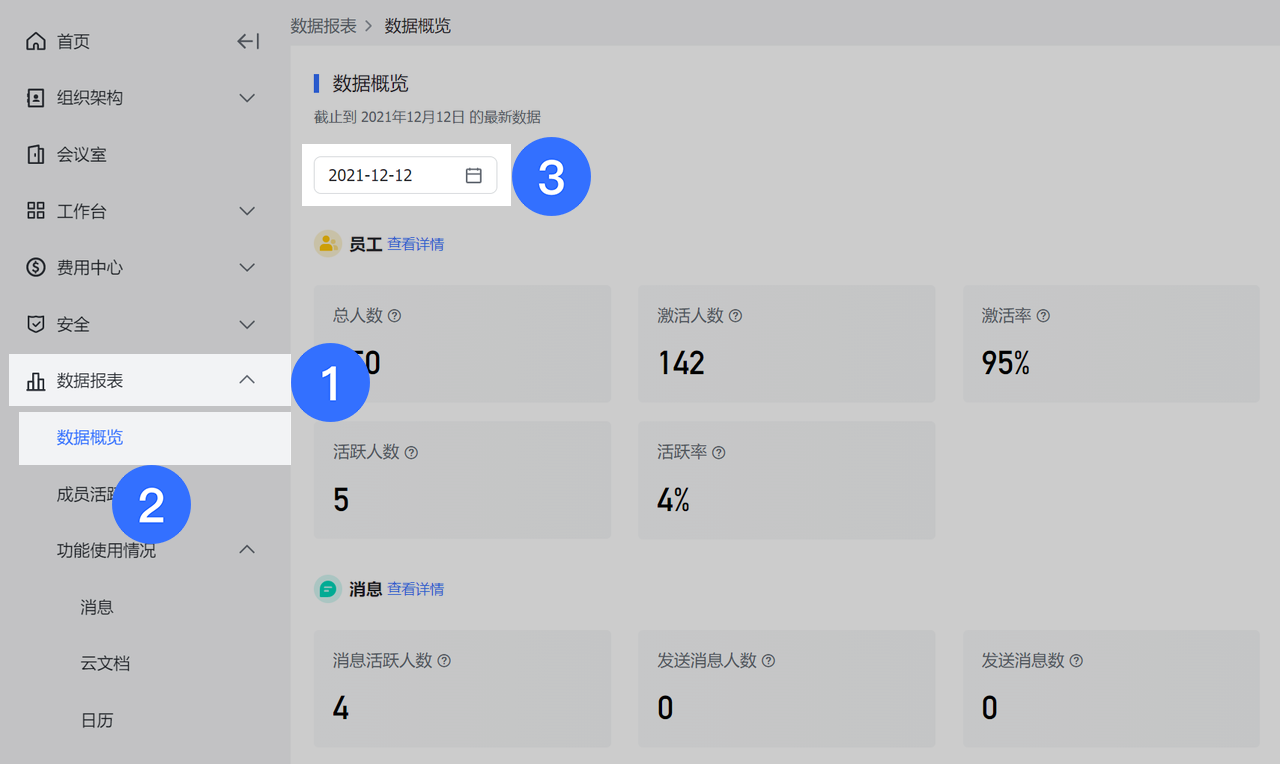Collapse the 数据报表 section chevron
The image size is (1280, 764).
tap(248, 380)
